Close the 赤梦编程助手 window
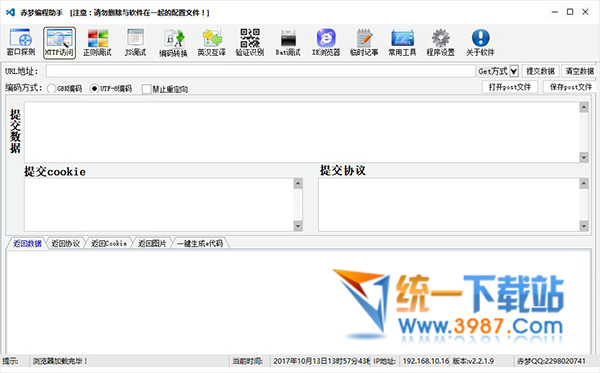600x373 pixels. click(585, 12)
